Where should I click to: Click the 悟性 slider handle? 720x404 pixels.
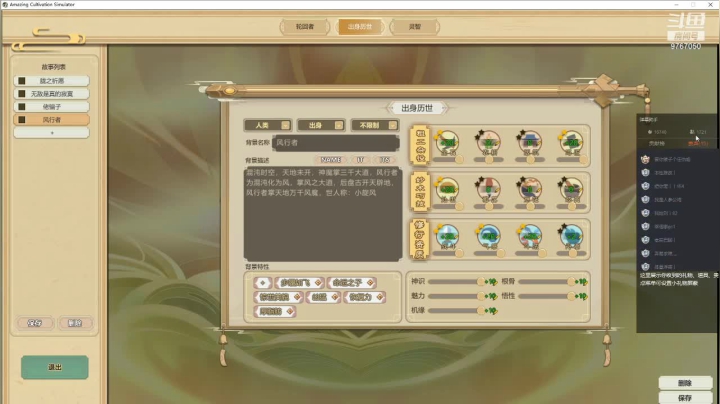pos(571,296)
